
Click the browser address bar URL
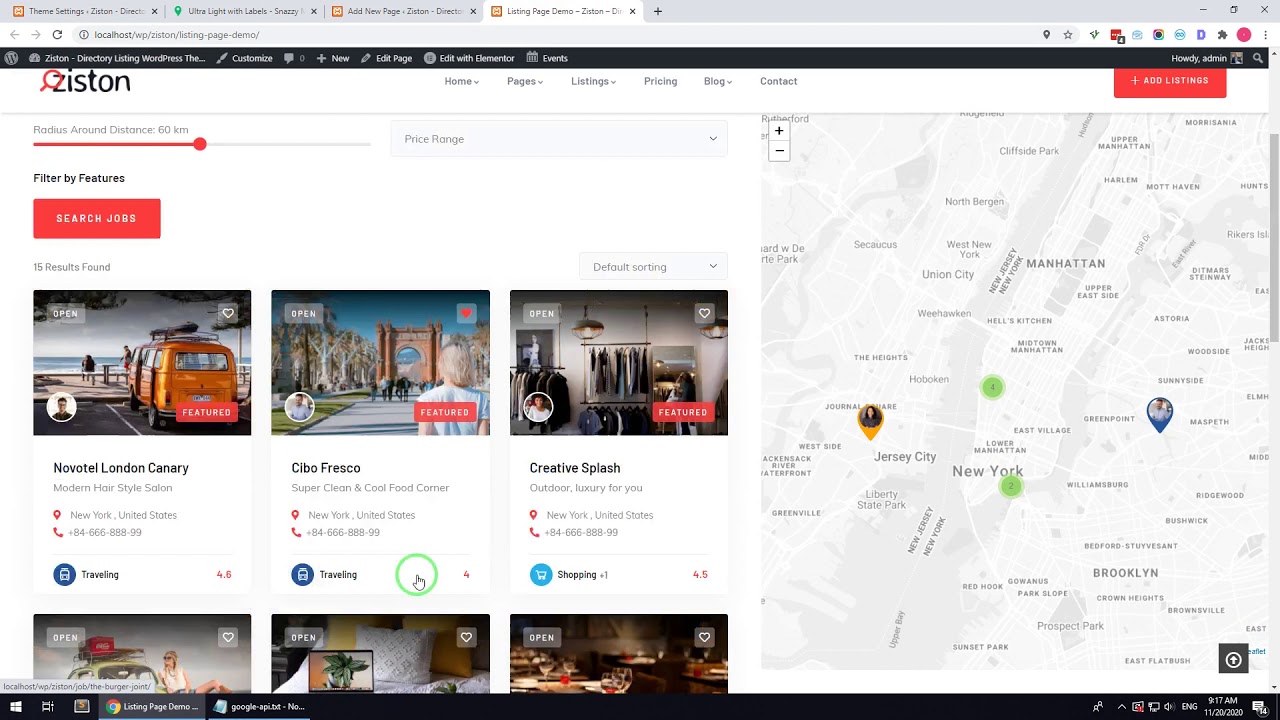coord(177,35)
